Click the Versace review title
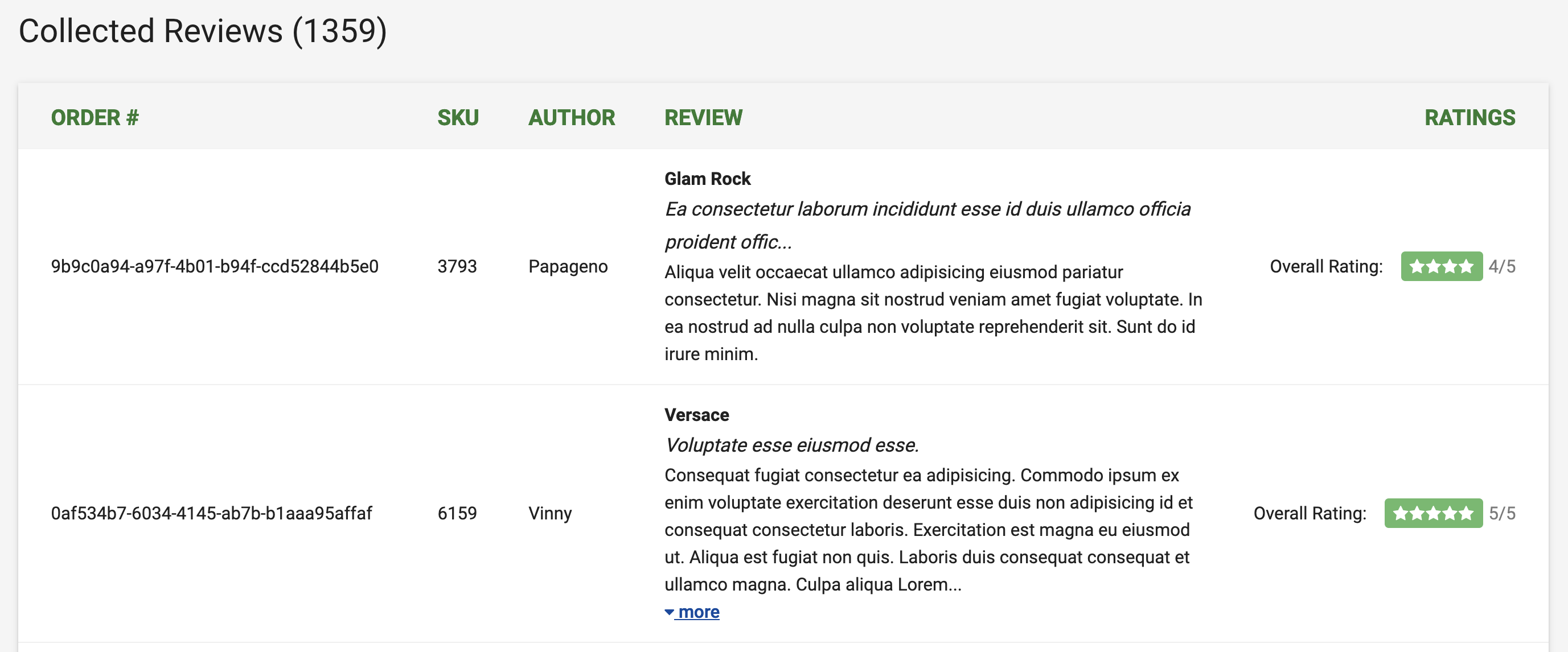 tap(696, 415)
